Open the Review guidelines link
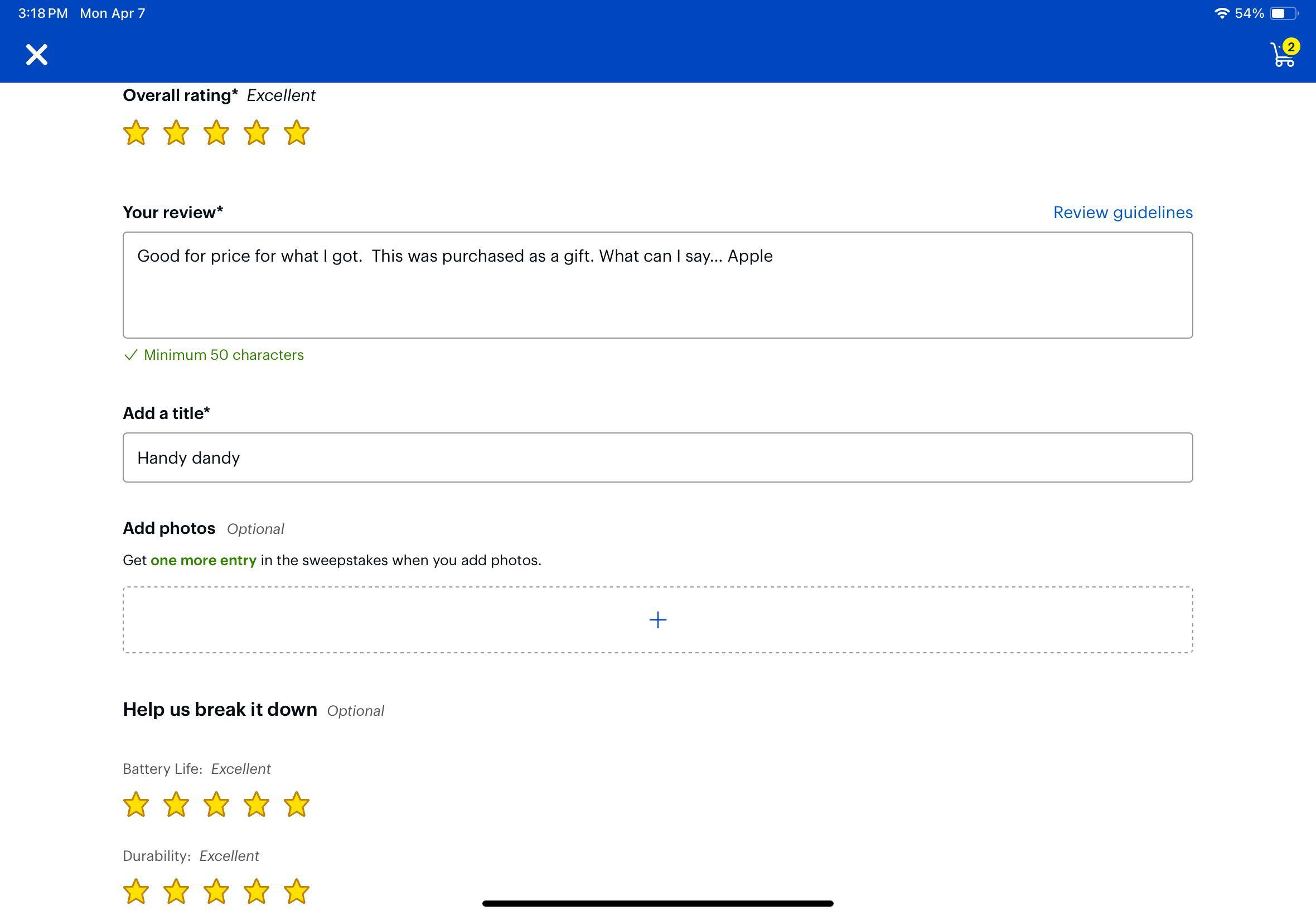1316x915 pixels. click(1123, 213)
